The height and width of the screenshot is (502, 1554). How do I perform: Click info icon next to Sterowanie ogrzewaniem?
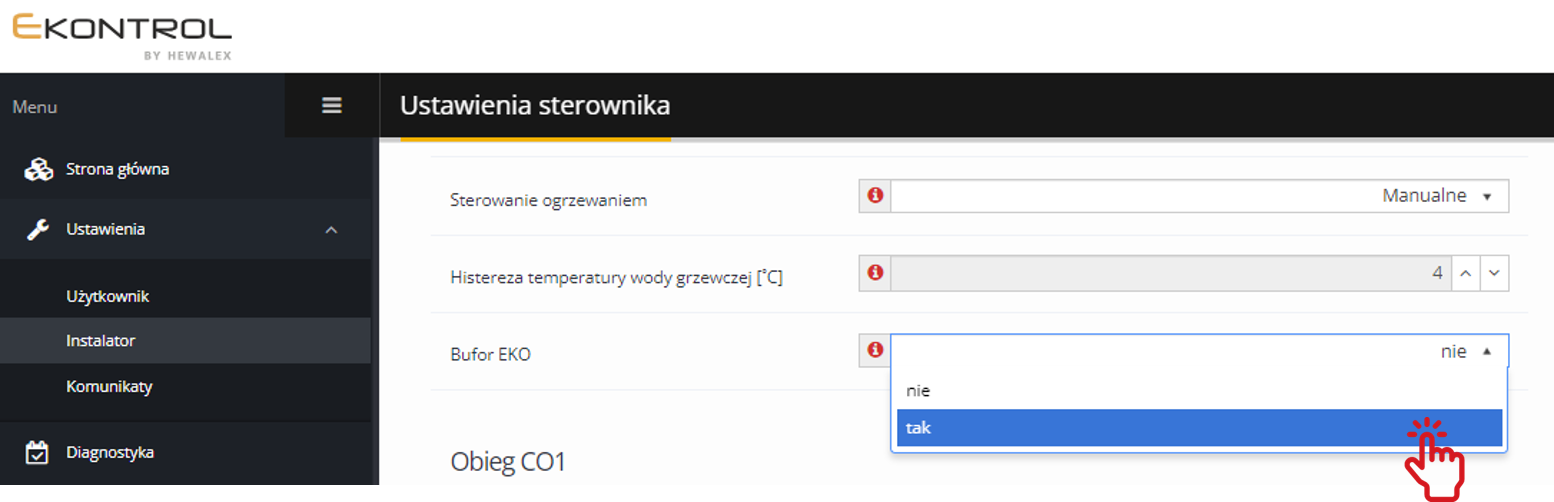[876, 196]
